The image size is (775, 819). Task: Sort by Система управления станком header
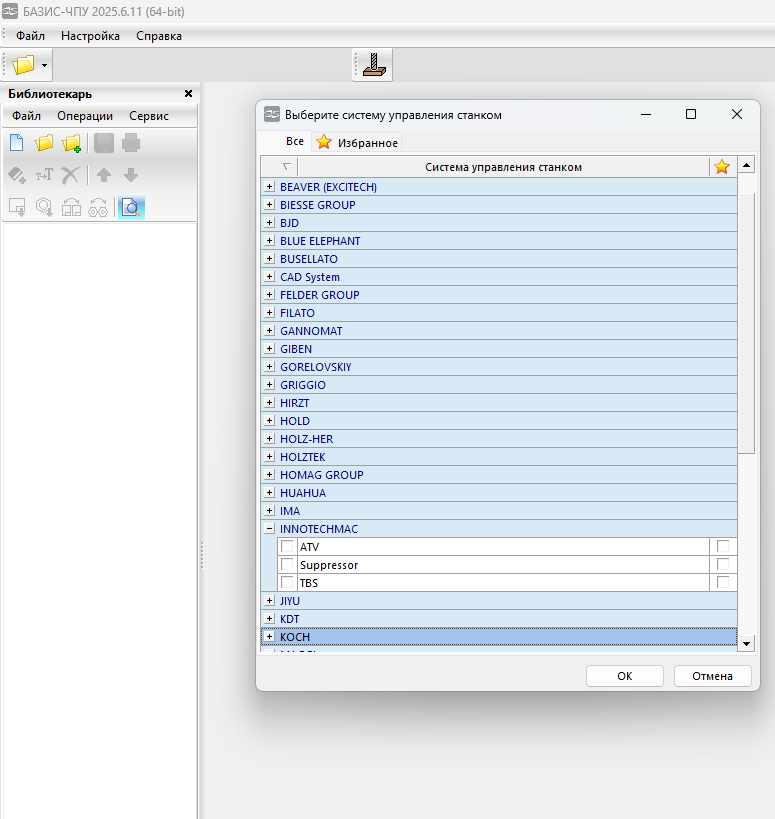click(x=503, y=167)
